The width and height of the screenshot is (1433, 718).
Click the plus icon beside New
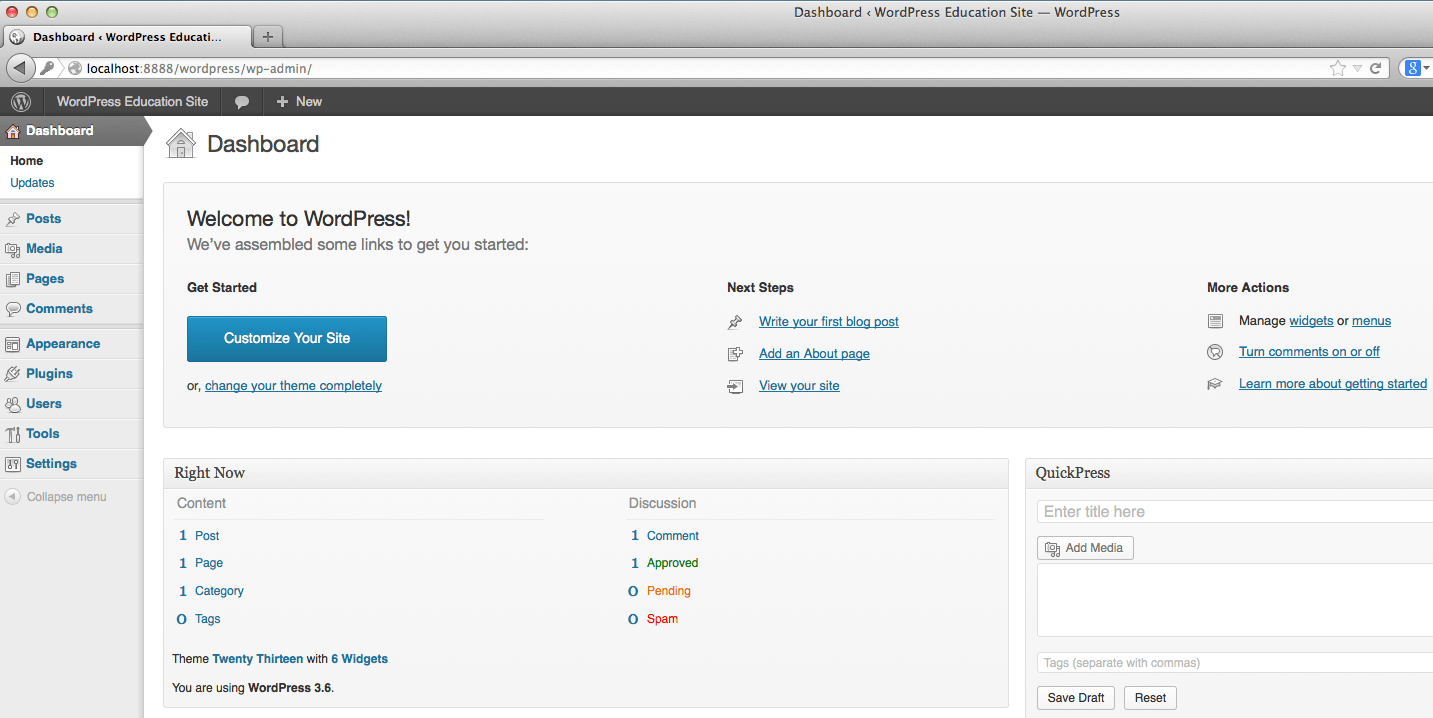pyautogui.click(x=282, y=102)
